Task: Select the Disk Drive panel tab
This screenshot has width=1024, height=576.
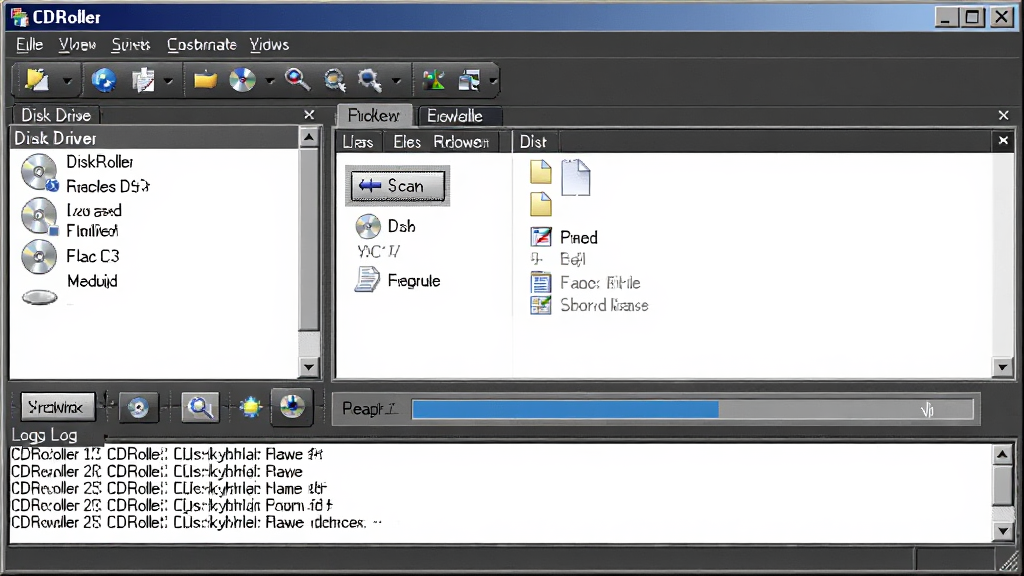Action: [56, 115]
